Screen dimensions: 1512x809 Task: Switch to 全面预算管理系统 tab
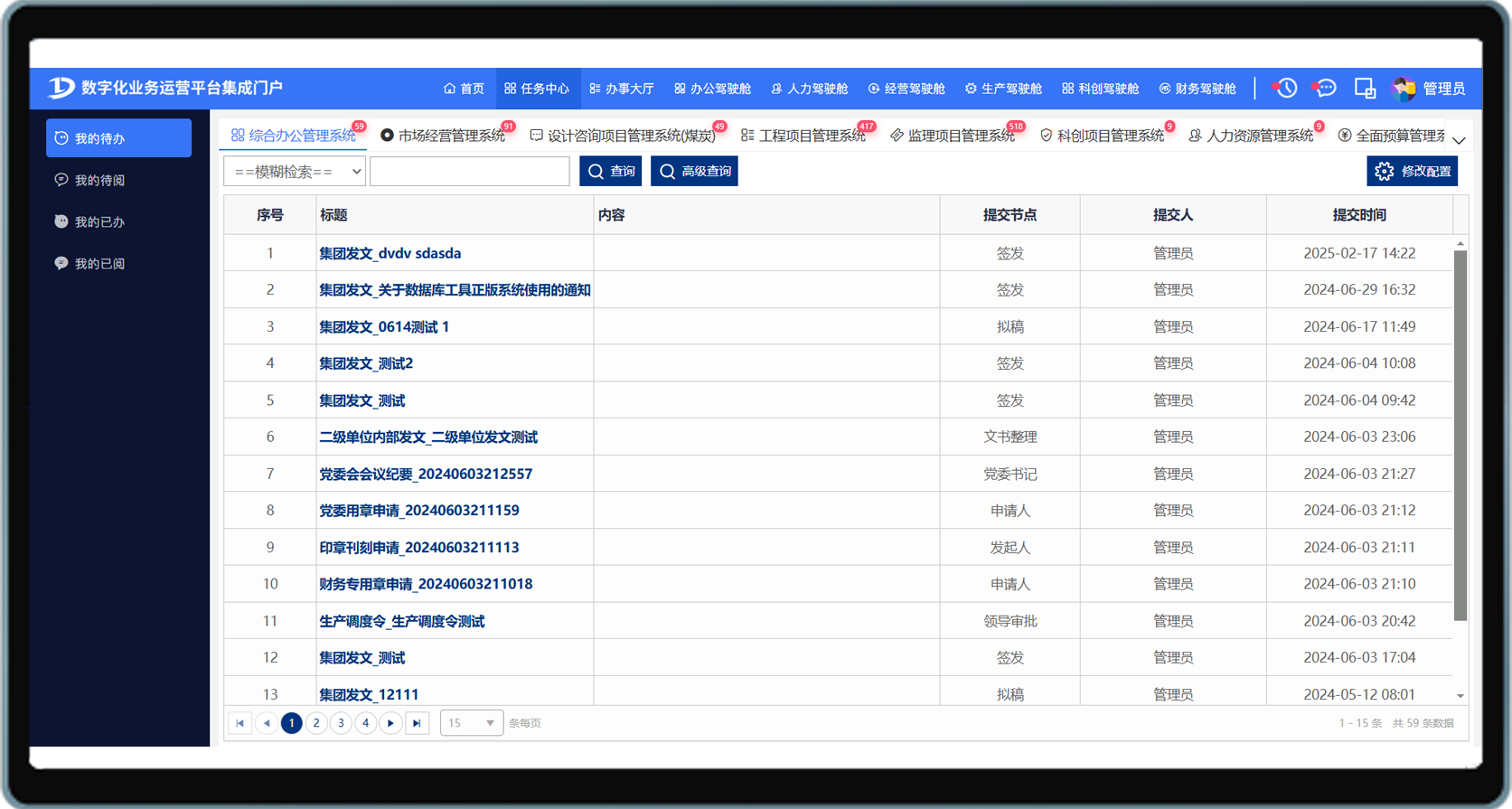1392,135
